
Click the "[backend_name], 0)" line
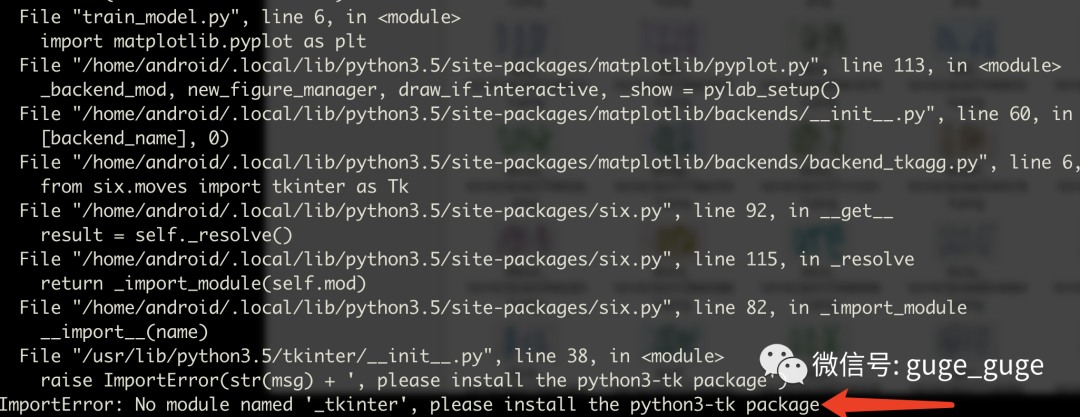tap(135, 139)
